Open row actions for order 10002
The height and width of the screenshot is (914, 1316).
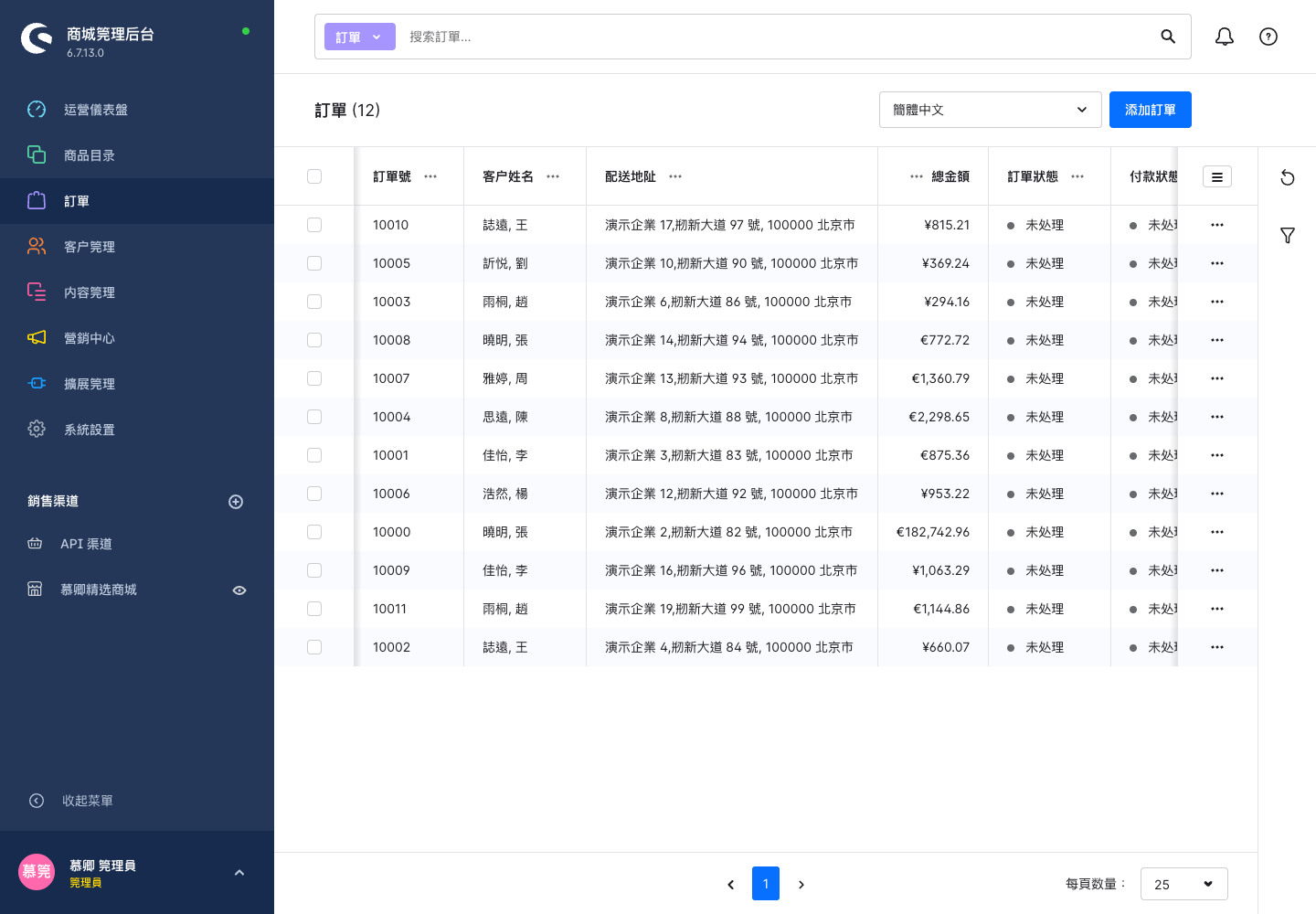(1217, 647)
